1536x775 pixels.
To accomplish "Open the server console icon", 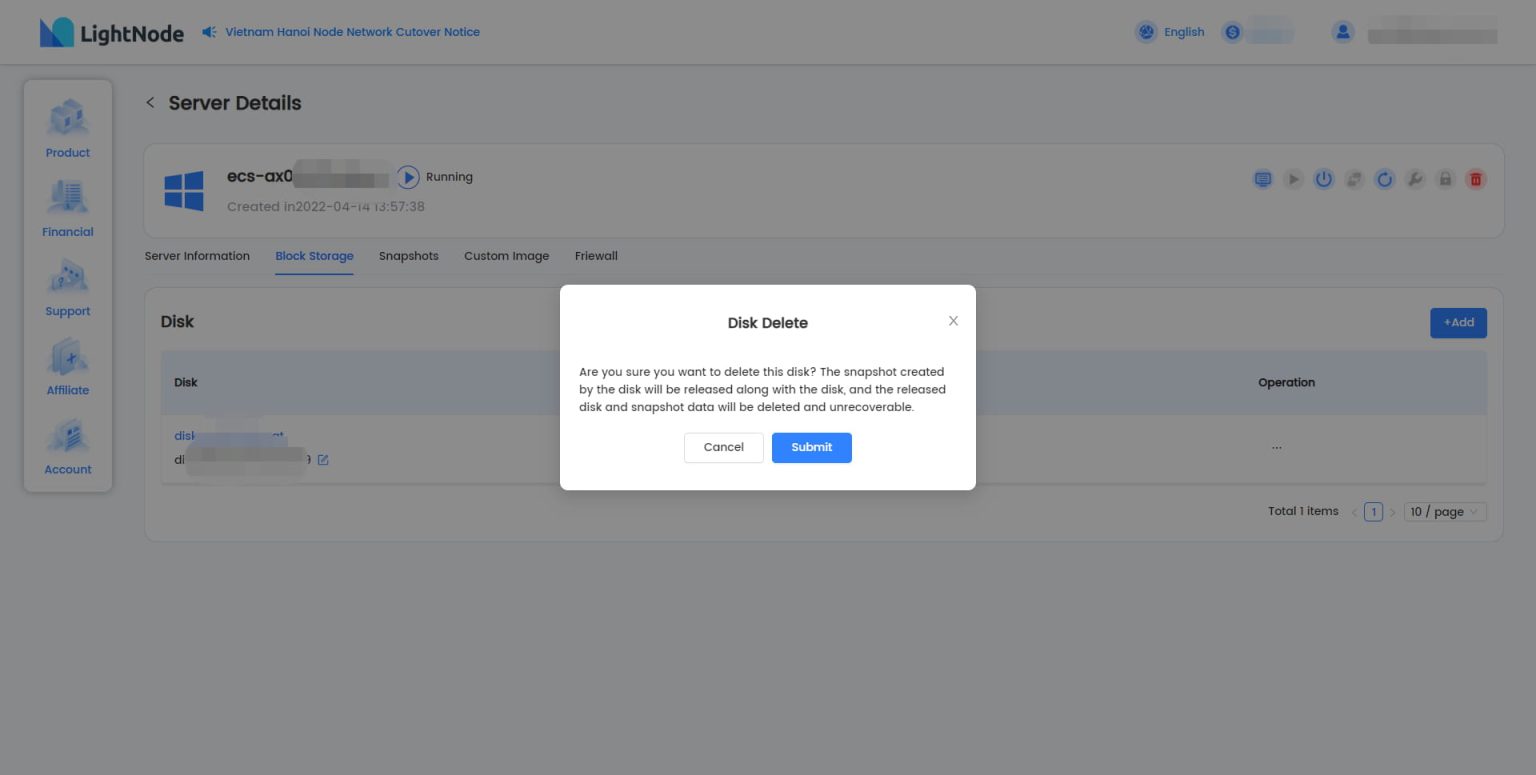I will click(x=1263, y=179).
